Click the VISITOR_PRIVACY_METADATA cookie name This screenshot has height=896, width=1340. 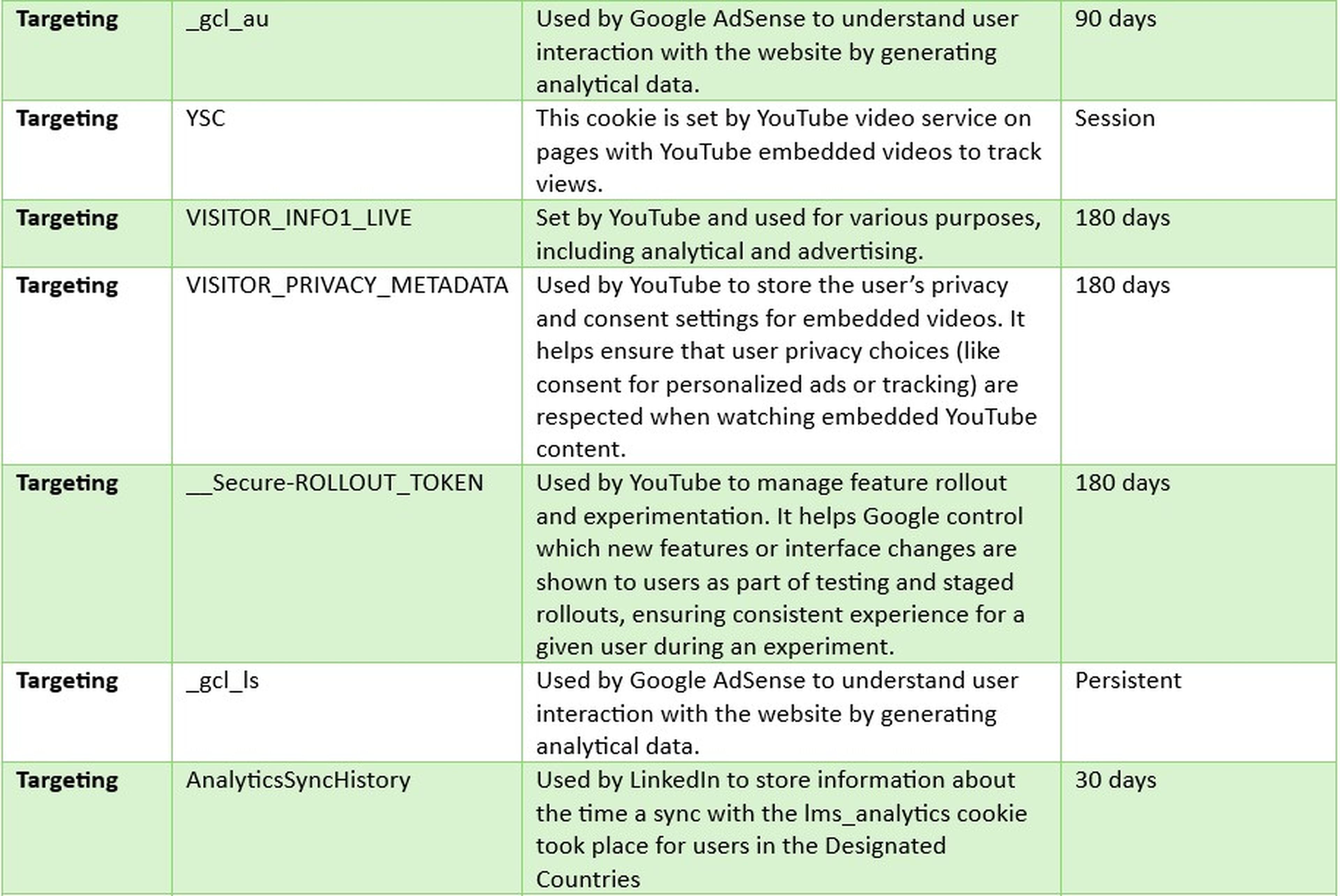[347, 285]
